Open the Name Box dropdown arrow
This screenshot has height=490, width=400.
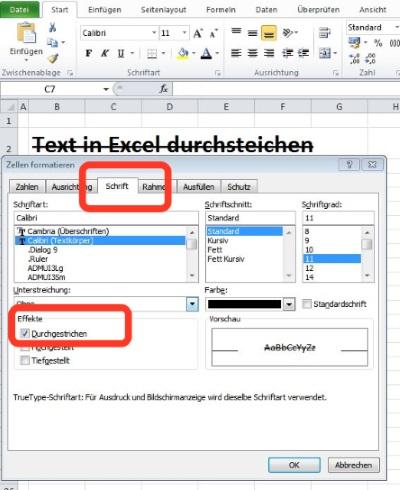[x=106, y=89]
